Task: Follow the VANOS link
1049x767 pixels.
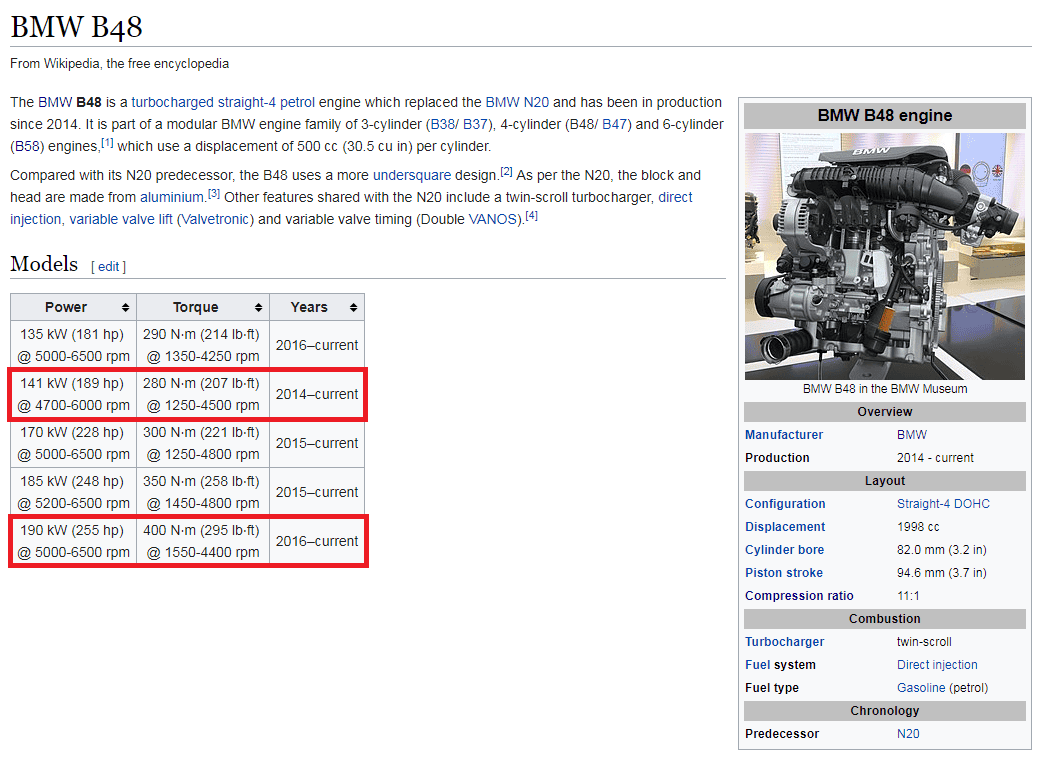Action: click(492, 220)
